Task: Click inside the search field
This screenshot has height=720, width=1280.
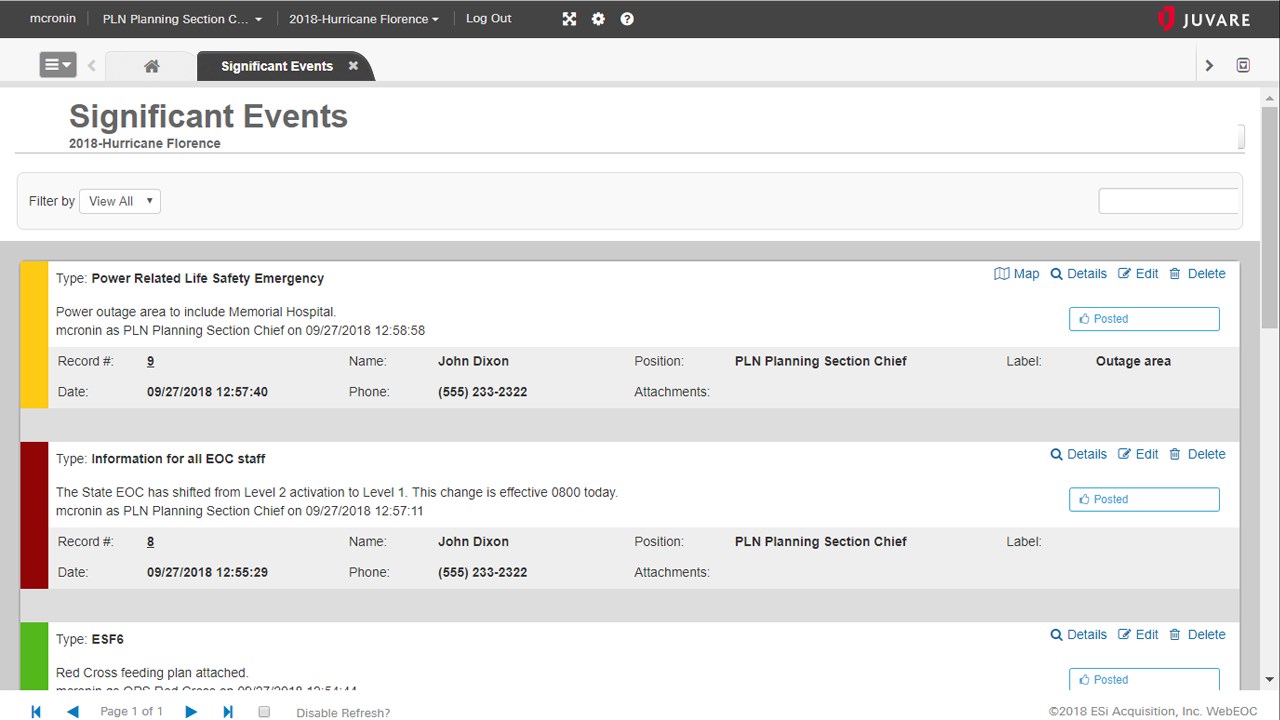Action: tap(1168, 200)
